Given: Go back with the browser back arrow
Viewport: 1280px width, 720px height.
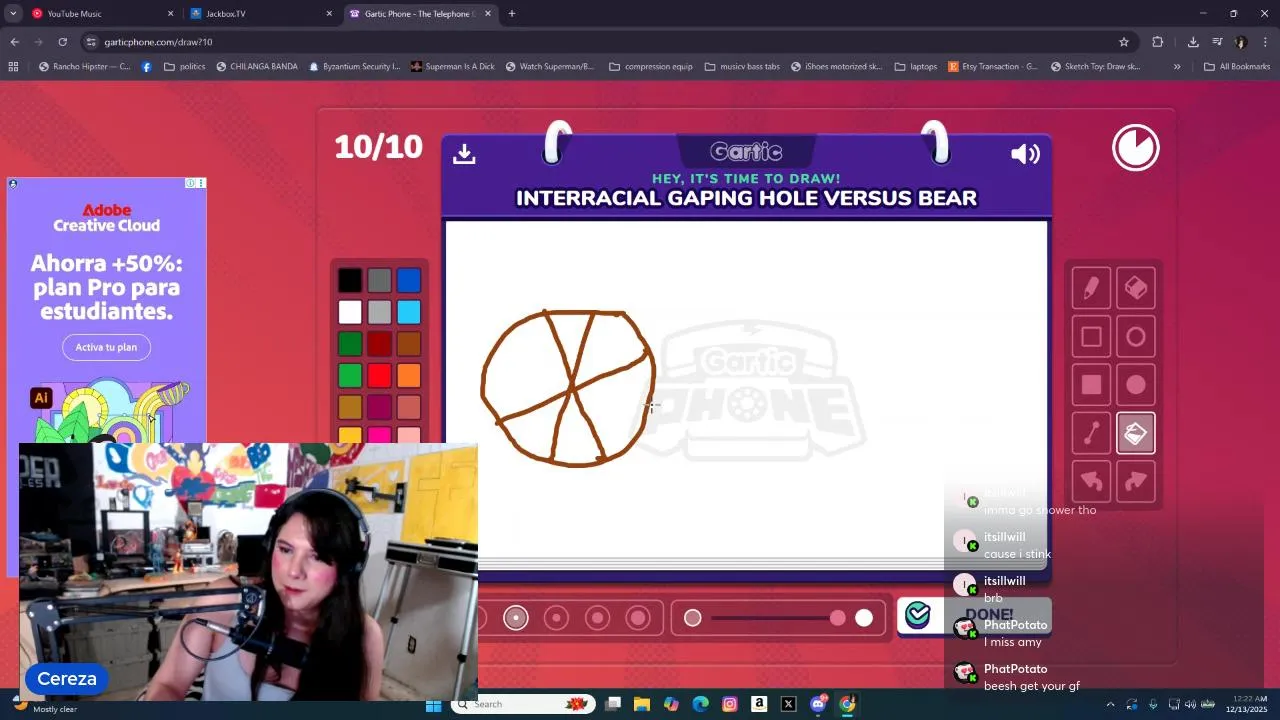Looking at the screenshot, I should pyautogui.click(x=14, y=42).
